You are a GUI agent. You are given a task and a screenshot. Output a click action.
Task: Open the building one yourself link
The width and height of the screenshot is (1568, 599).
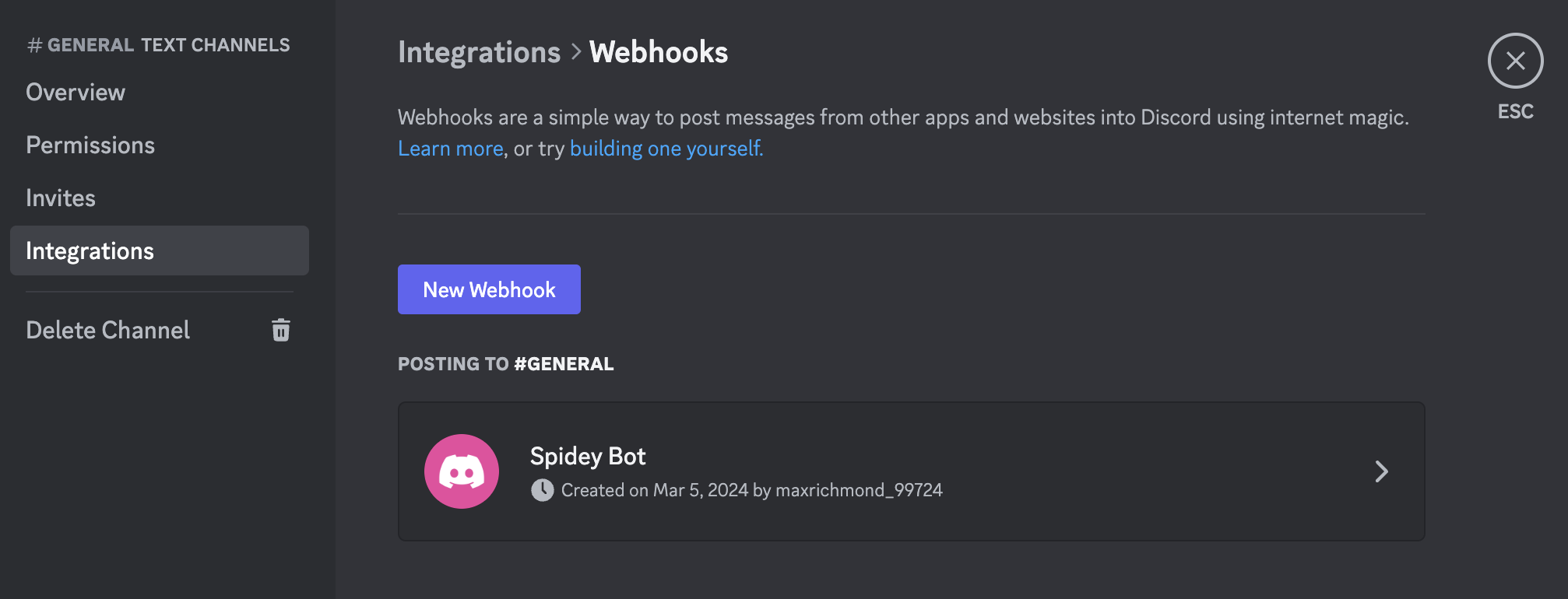click(666, 148)
